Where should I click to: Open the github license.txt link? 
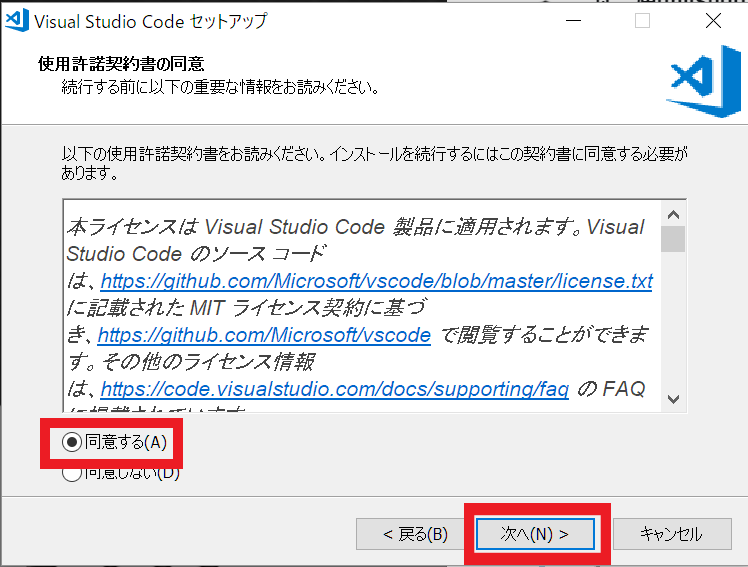tap(376, 281)
